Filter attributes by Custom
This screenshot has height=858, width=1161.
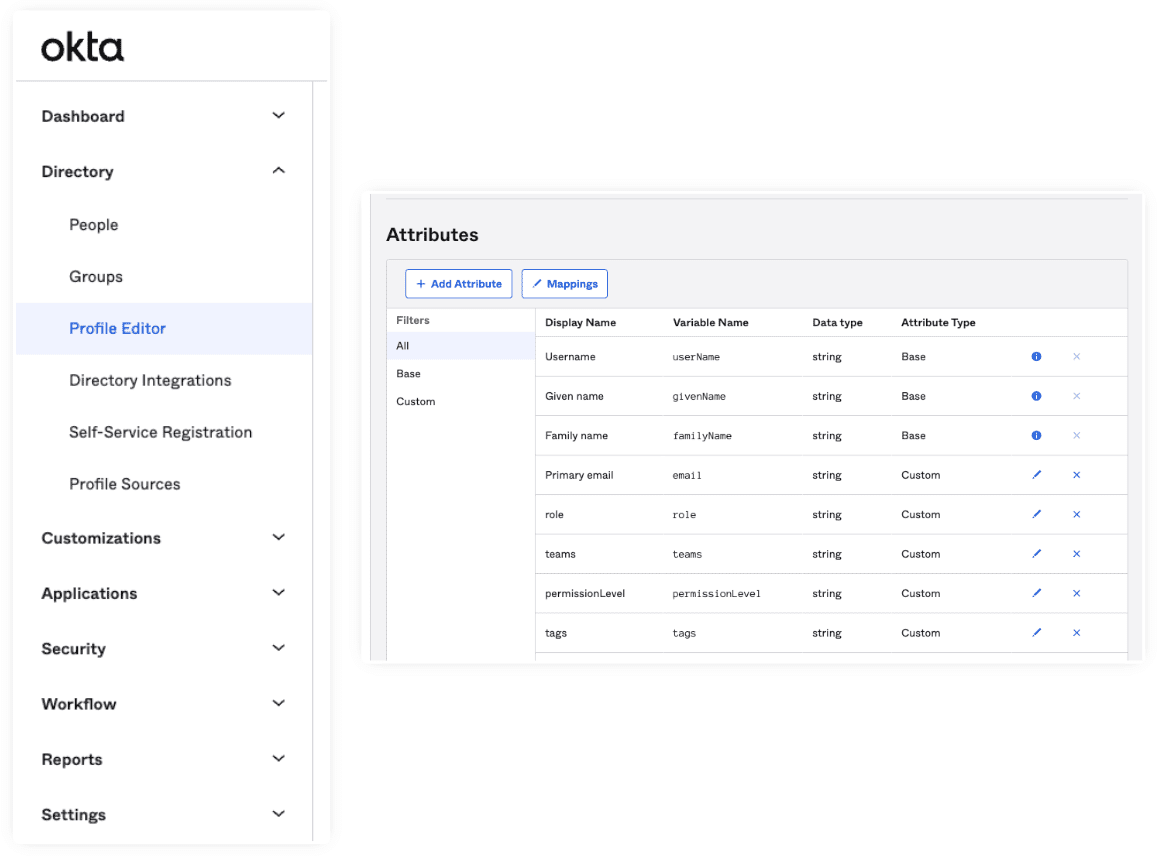click(416, 402)
